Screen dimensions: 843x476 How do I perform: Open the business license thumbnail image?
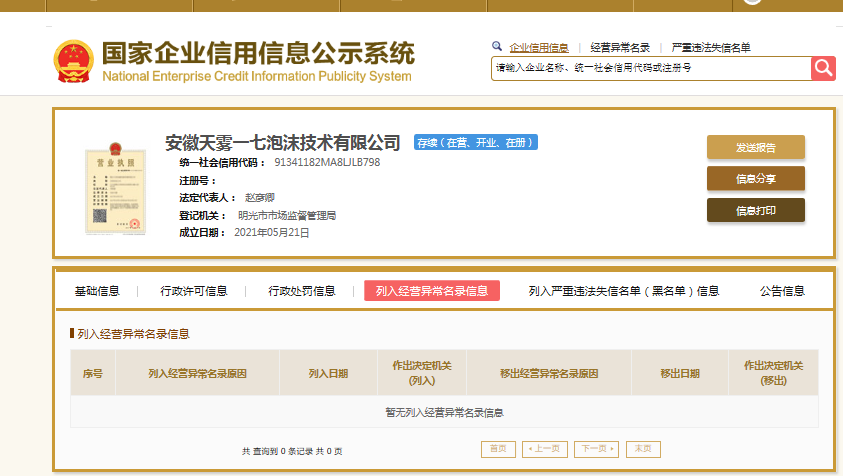pos(116,188)
